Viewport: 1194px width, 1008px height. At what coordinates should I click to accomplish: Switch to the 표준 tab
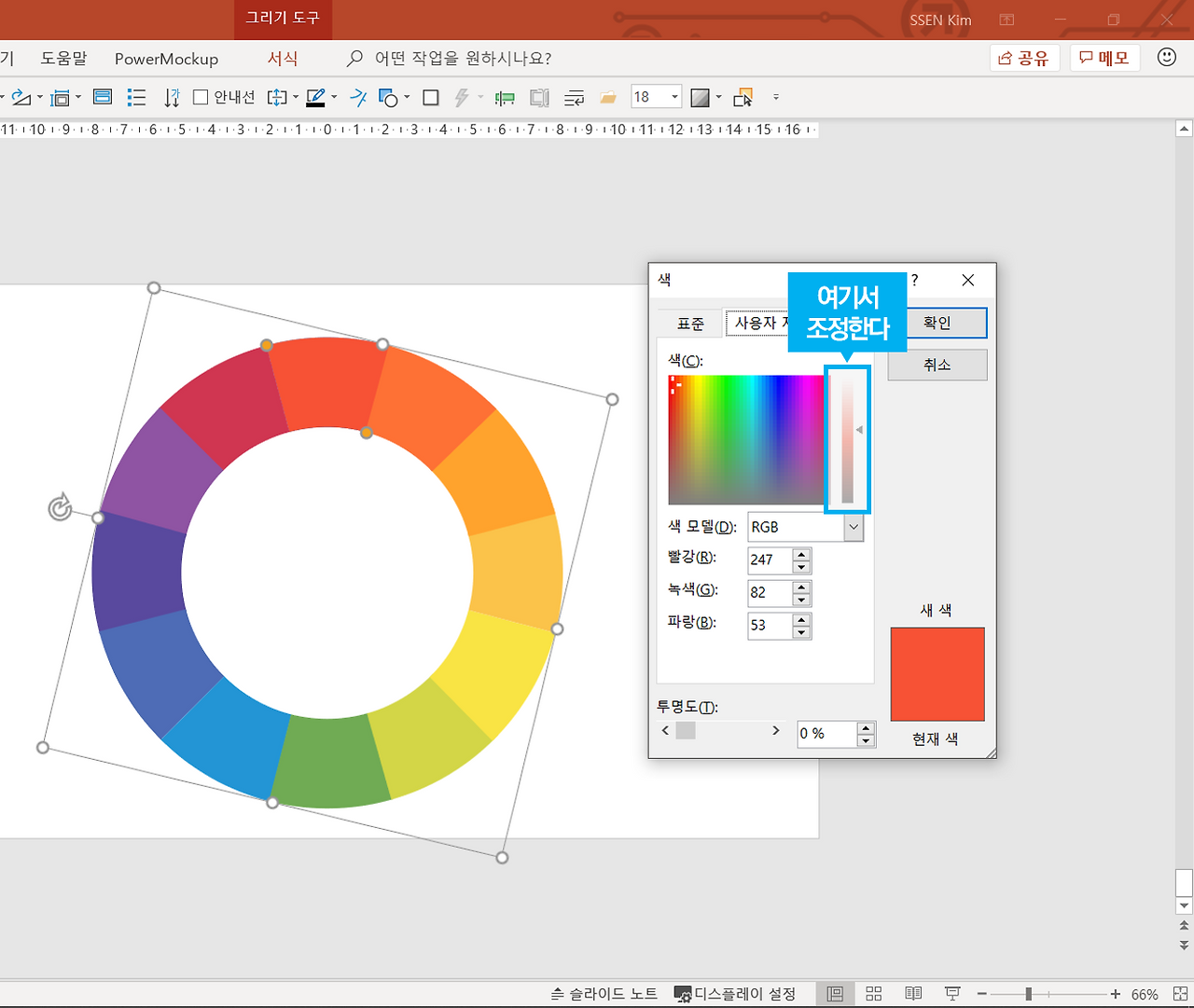pyautogui.click(x=690, y=324)
